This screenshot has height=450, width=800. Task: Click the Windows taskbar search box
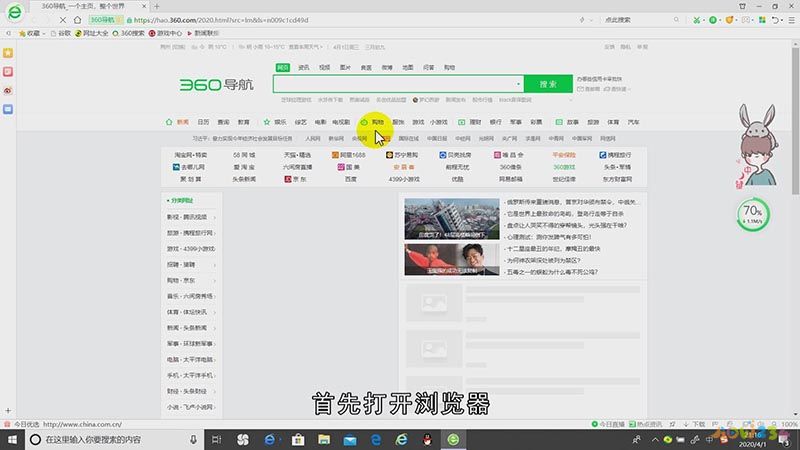point(114,439)
